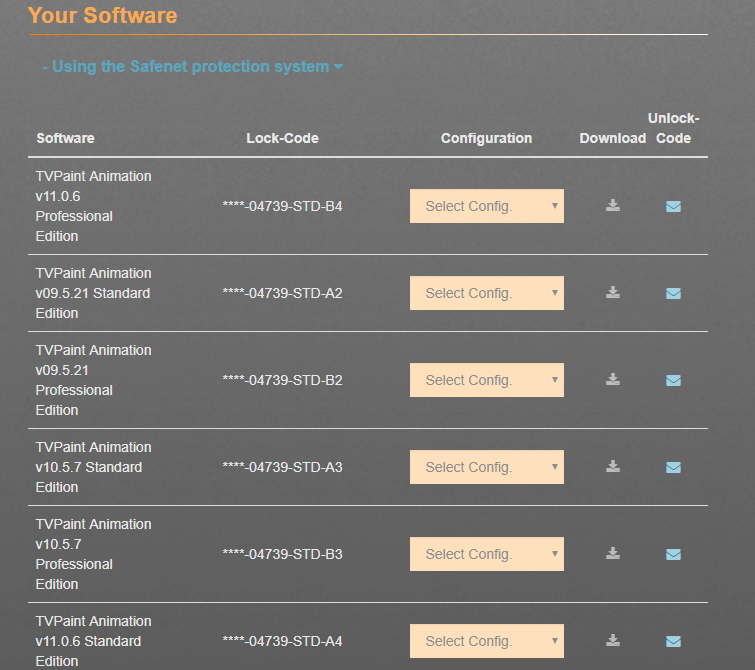
Task: Download TVPaint v09.5.21 Professional Edition
Action: point(612,380)
